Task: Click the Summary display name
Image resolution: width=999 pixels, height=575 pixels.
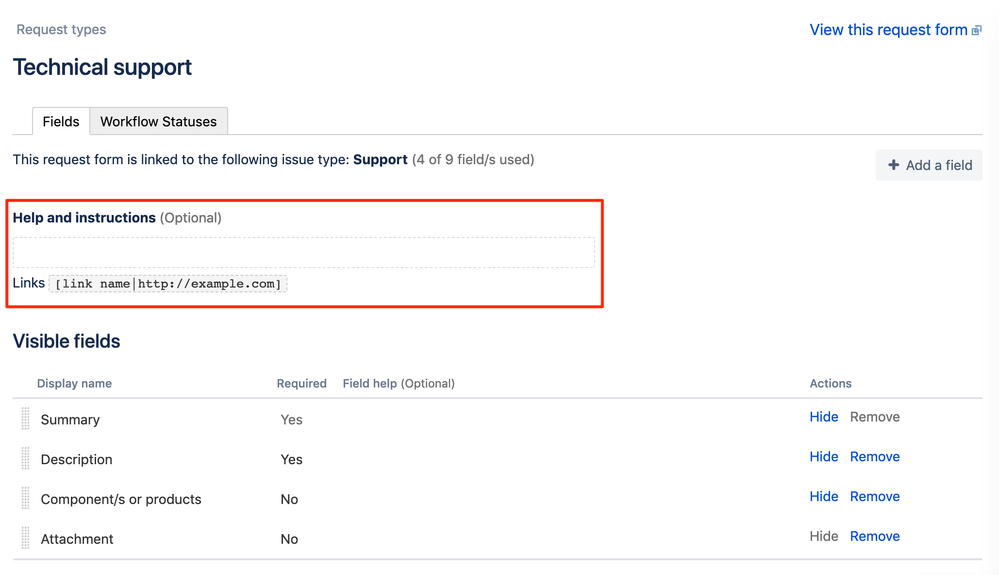Action: (70, 420)
